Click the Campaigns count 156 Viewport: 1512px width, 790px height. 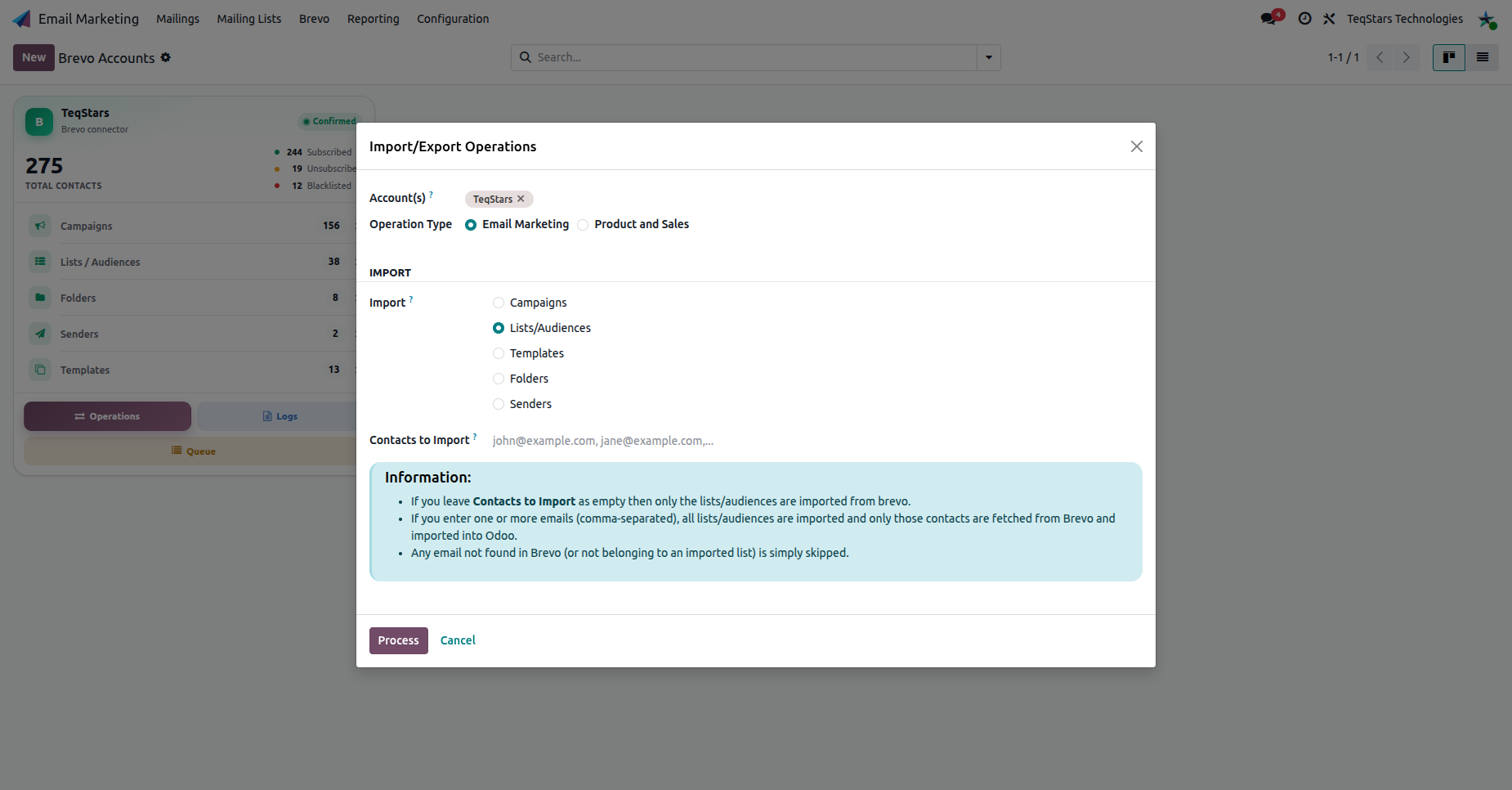tap(331, 226)
